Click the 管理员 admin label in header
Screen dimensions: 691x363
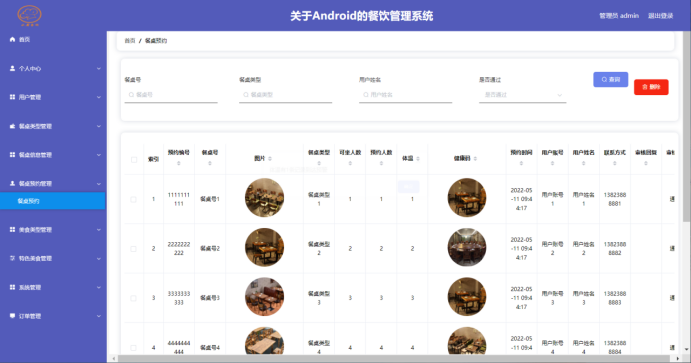point(619,16)
